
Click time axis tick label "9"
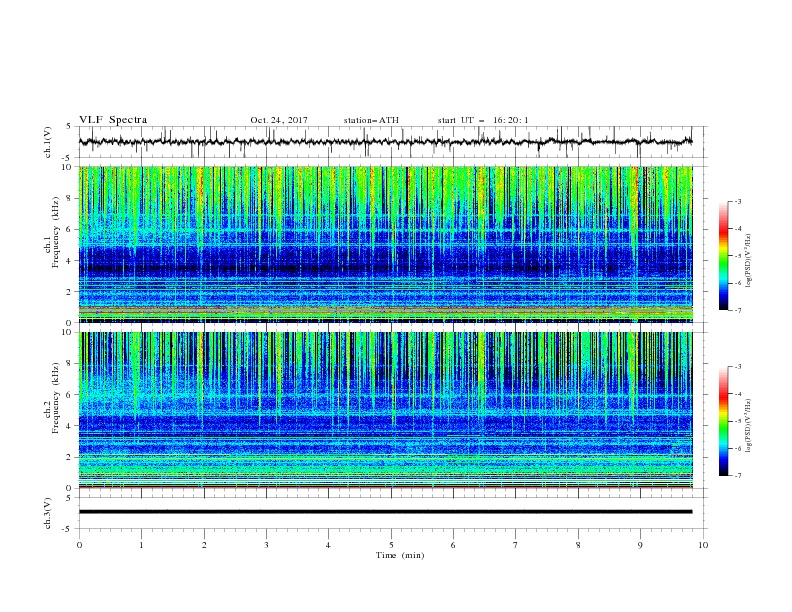coord(640,545)
